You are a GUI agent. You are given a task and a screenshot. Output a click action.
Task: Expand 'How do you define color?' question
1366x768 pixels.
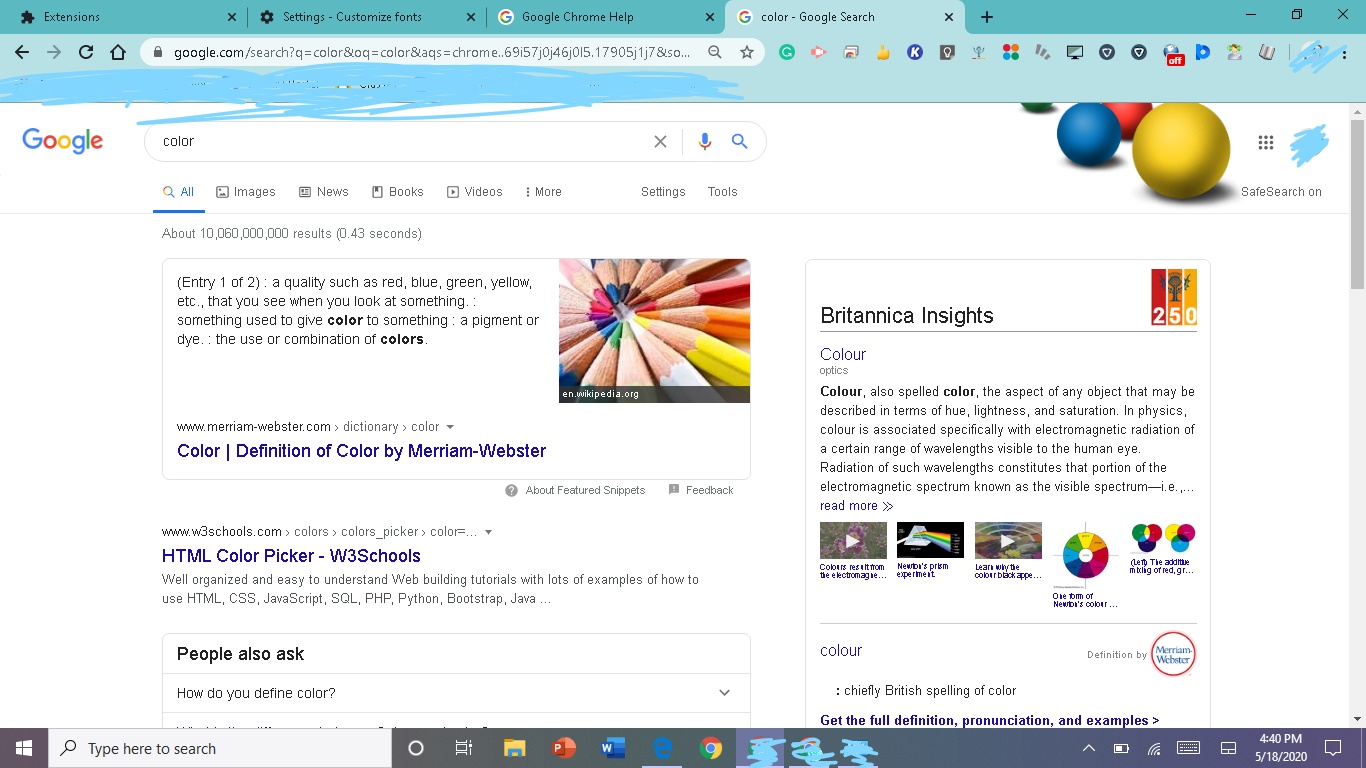[x=456, y=693]
